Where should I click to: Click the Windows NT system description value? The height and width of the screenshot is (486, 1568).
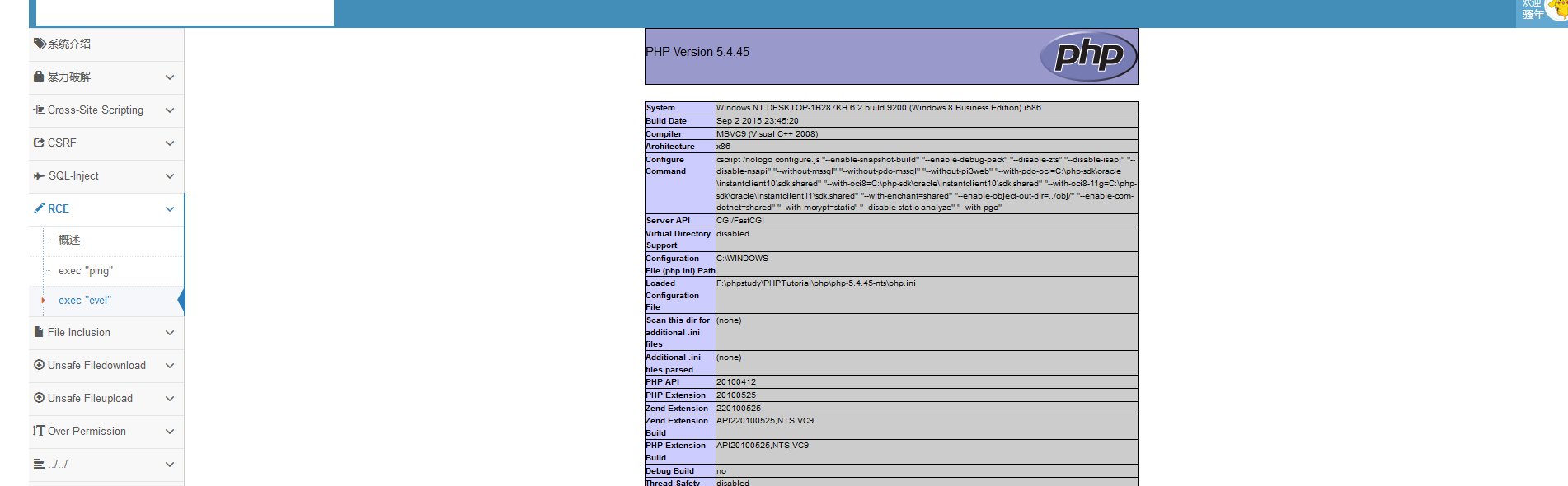coord(879,108)
